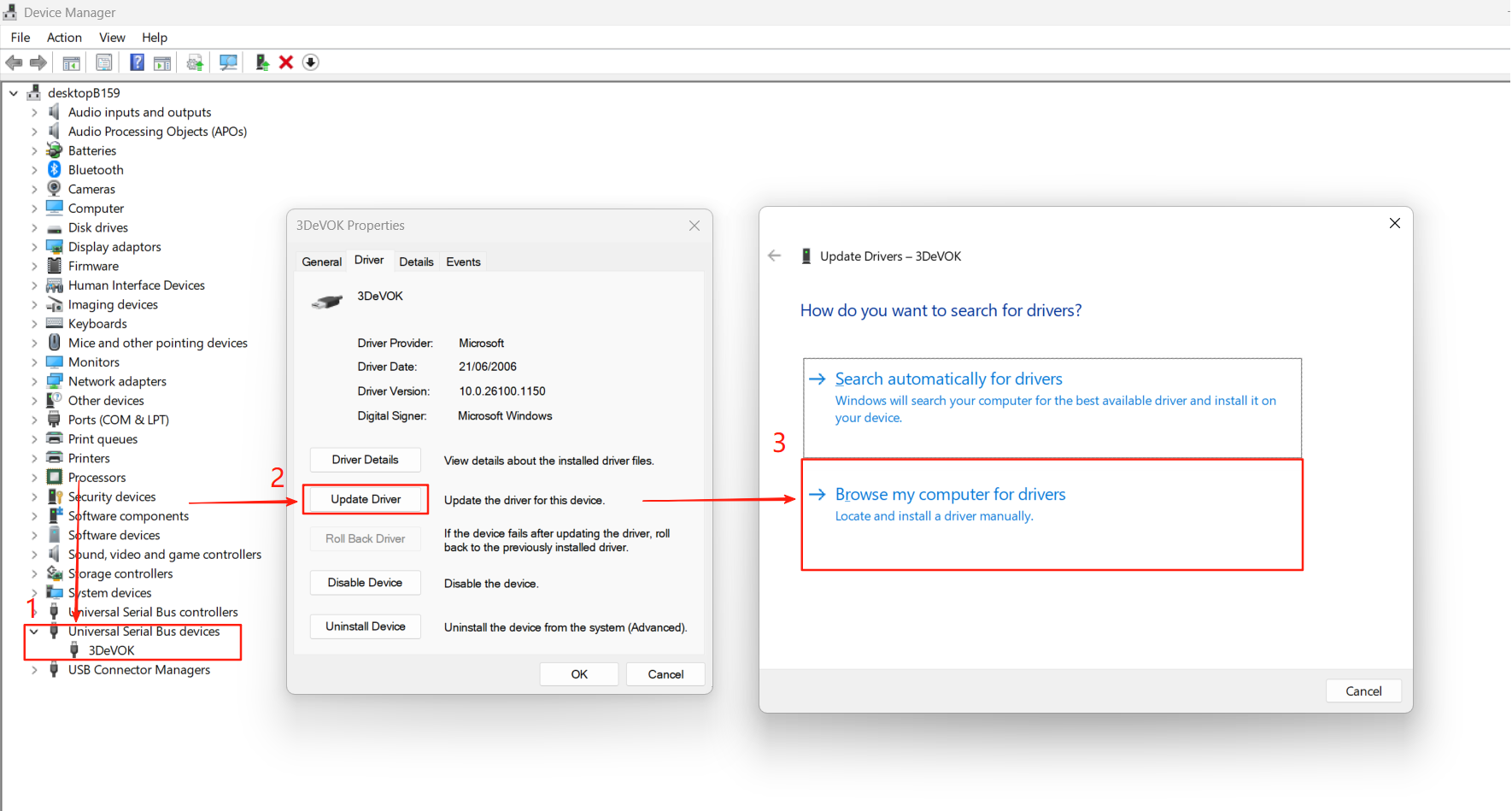Select Audio Processing Objects (APOs) item
Image resolution: width=1512 pixels, height=811 pixels.
pyautogui.click(x=157, y=132)
